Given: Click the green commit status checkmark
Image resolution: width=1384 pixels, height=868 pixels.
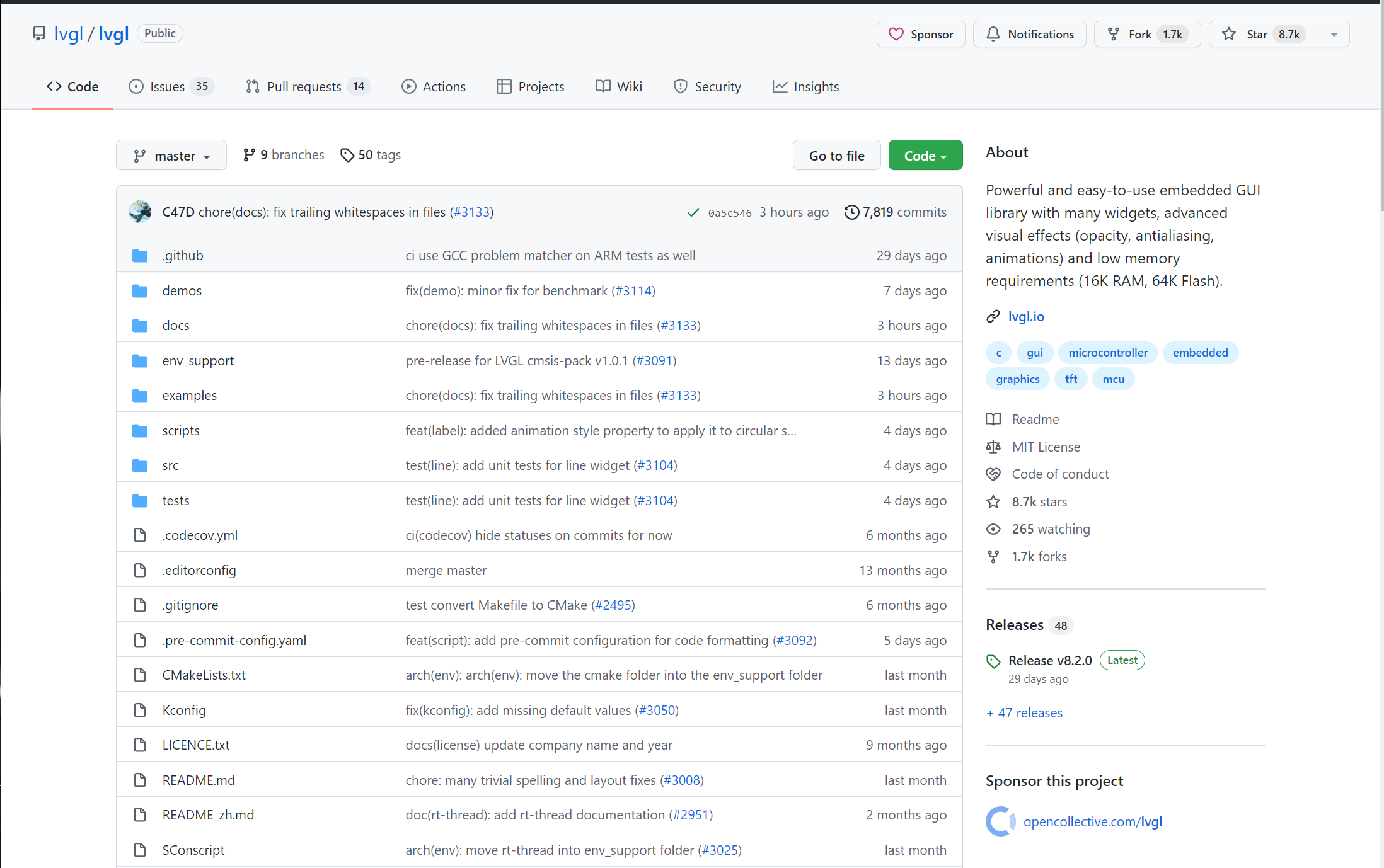Looking at the screenshot, I should pyautogui.click(x=693, y=212).
